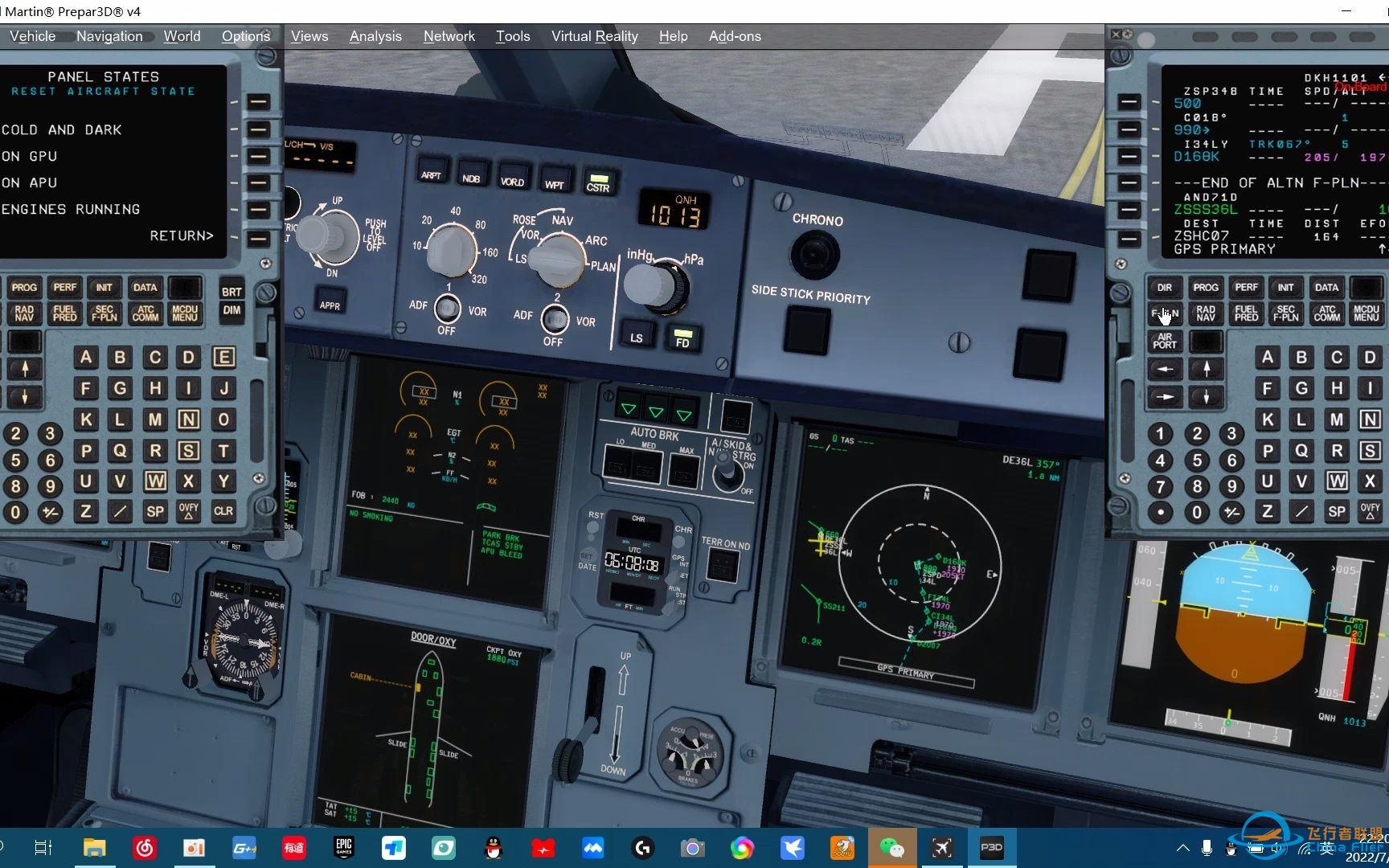
Task: Click BRT brightness key on left MCDU
Action: (231, 292)
